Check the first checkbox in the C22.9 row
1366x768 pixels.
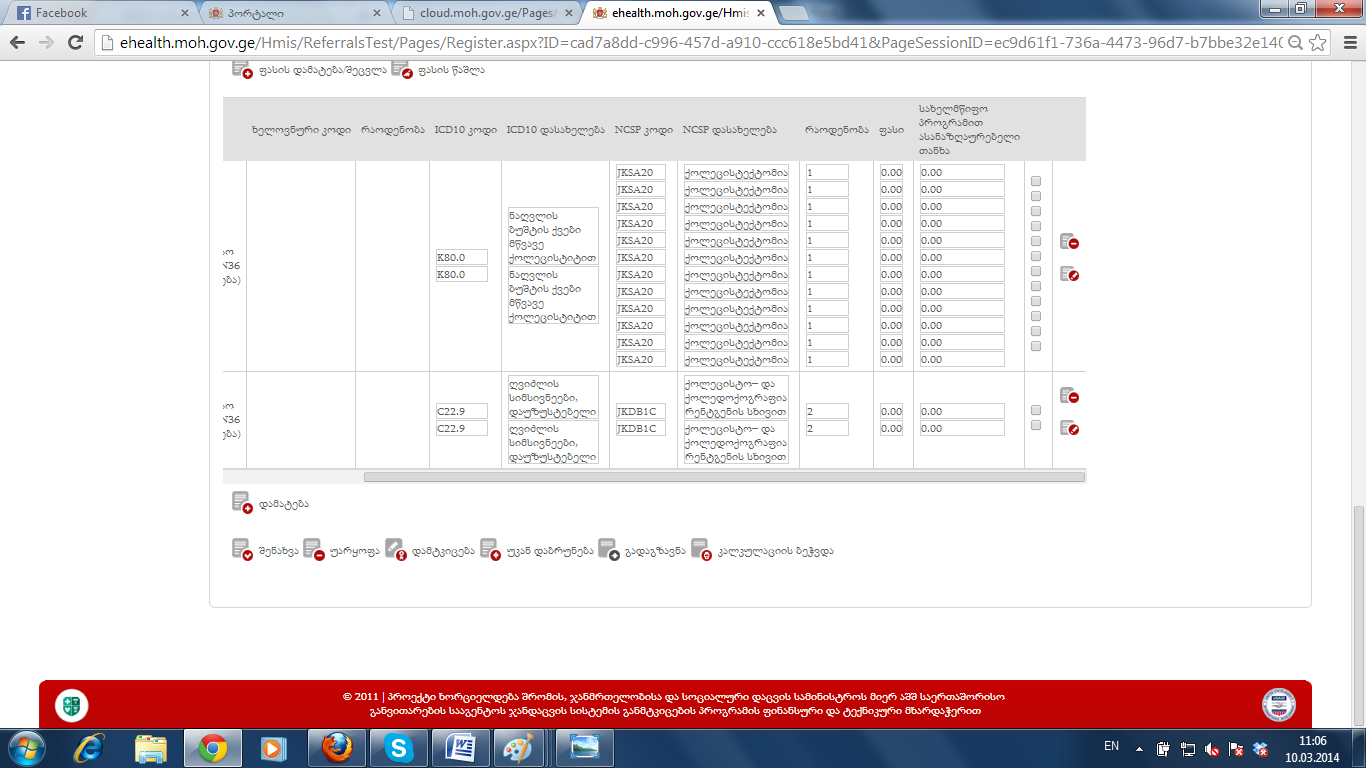click(x=1036, y=410)
